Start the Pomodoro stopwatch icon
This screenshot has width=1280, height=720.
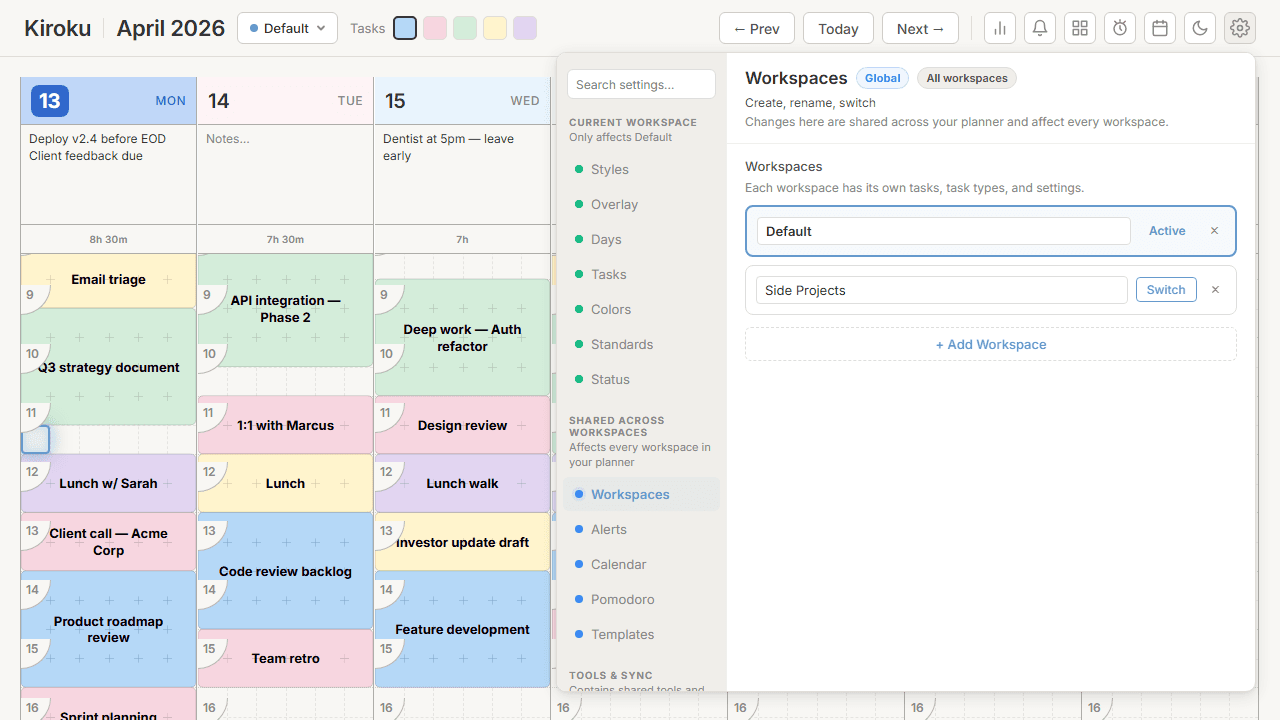pyautogui.click(x=1119, y=28)
